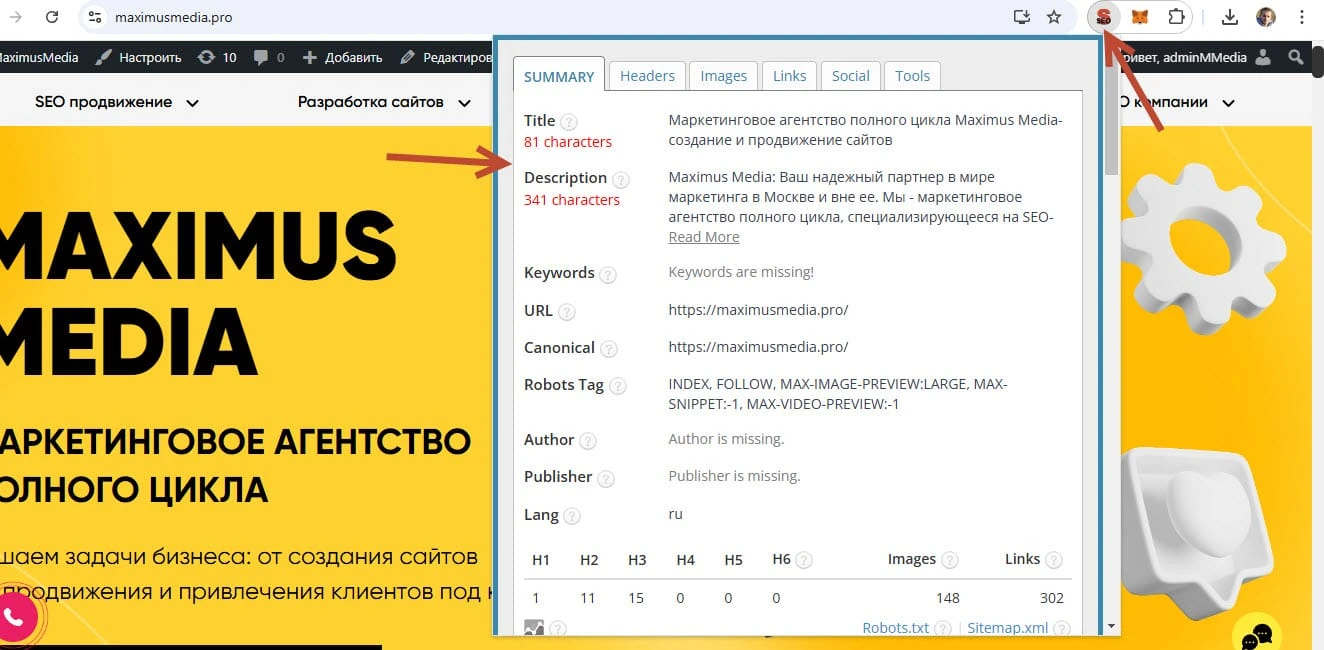1324x650 pixels.
Task: Click the help icon next to Robots Tag
Action: (618, 386)
